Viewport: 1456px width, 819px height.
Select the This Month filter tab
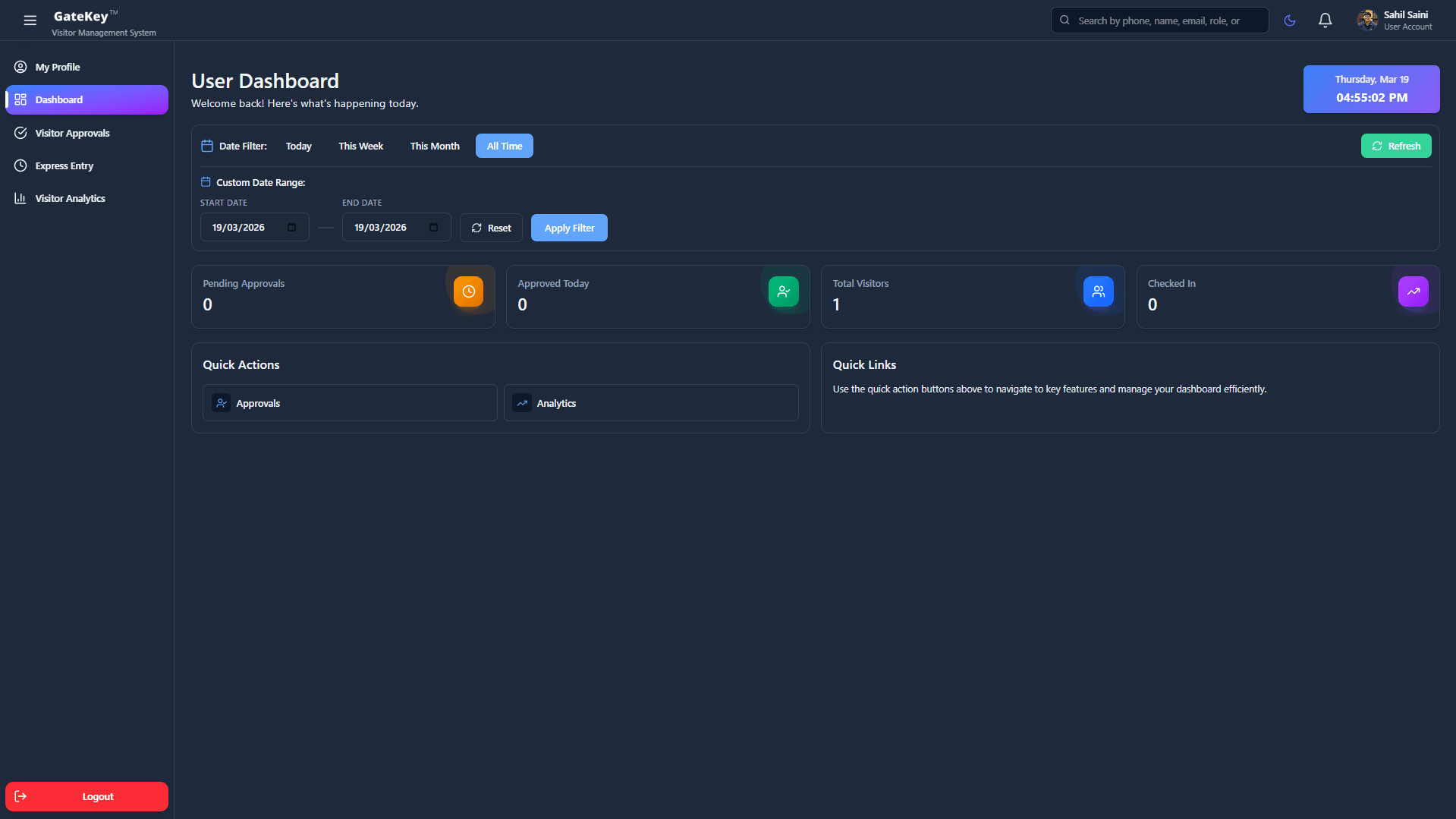(x=434, y=146)
